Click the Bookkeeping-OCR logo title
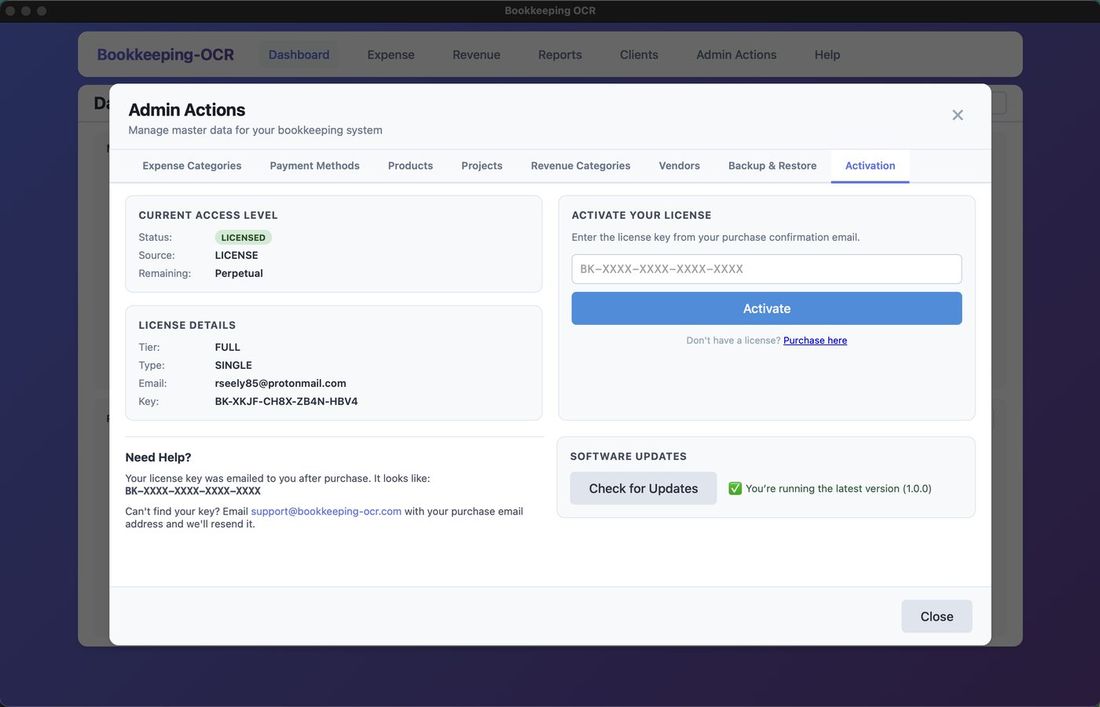Screen dimensions: 1100x707 (x=165, y=55)
